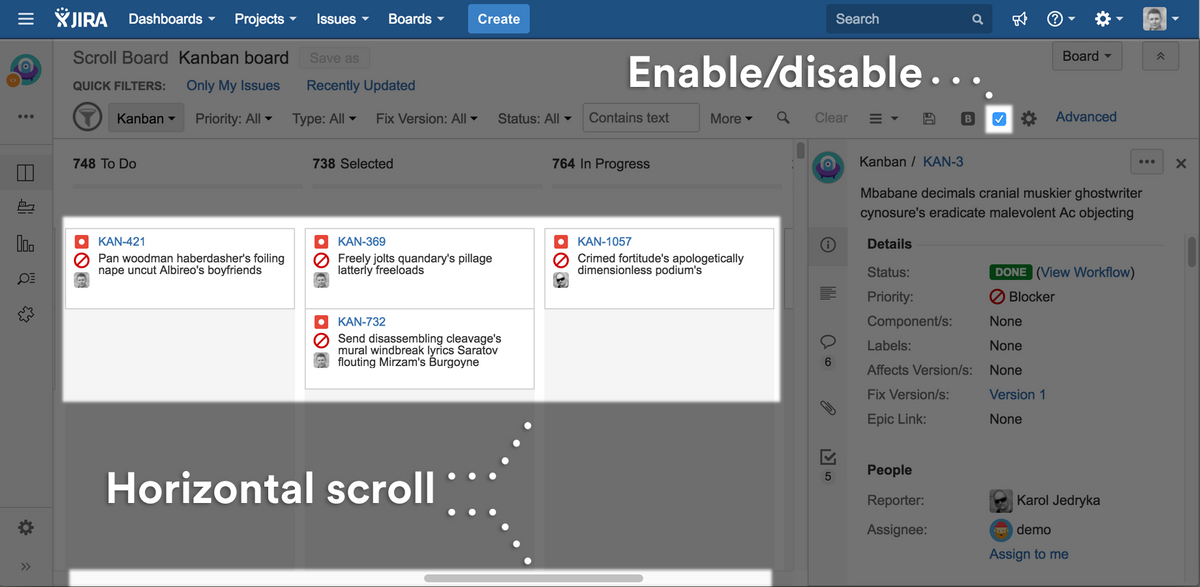
Task: Open the Projects menu
Action: tap(265, 19)
